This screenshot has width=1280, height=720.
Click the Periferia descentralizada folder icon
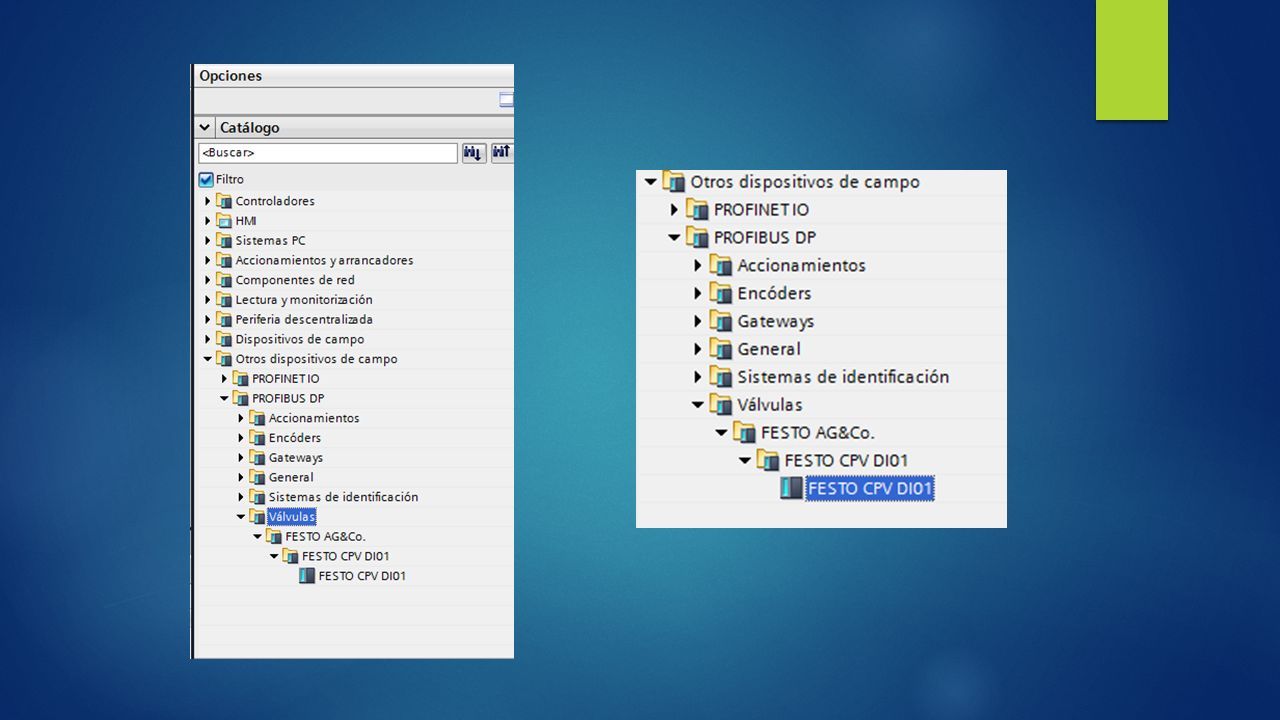coord(224,320)
